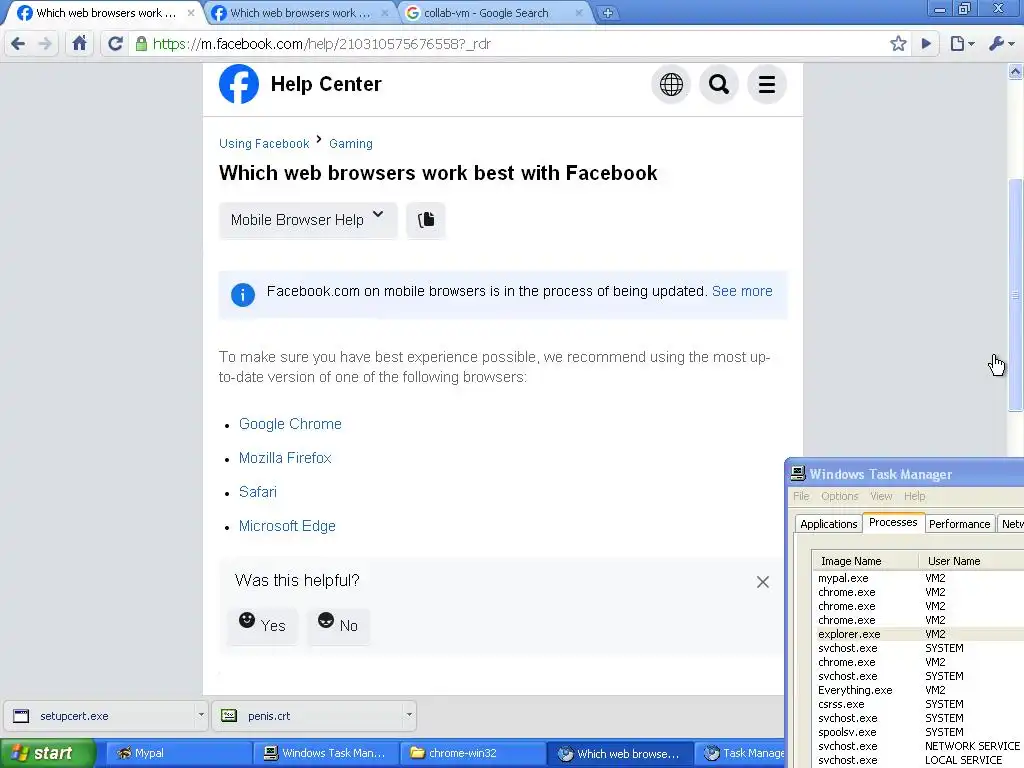Image resolution: width=1024 pixels, height=768 pixels.
Task: Open the new tab plus button
Action: 607,13
